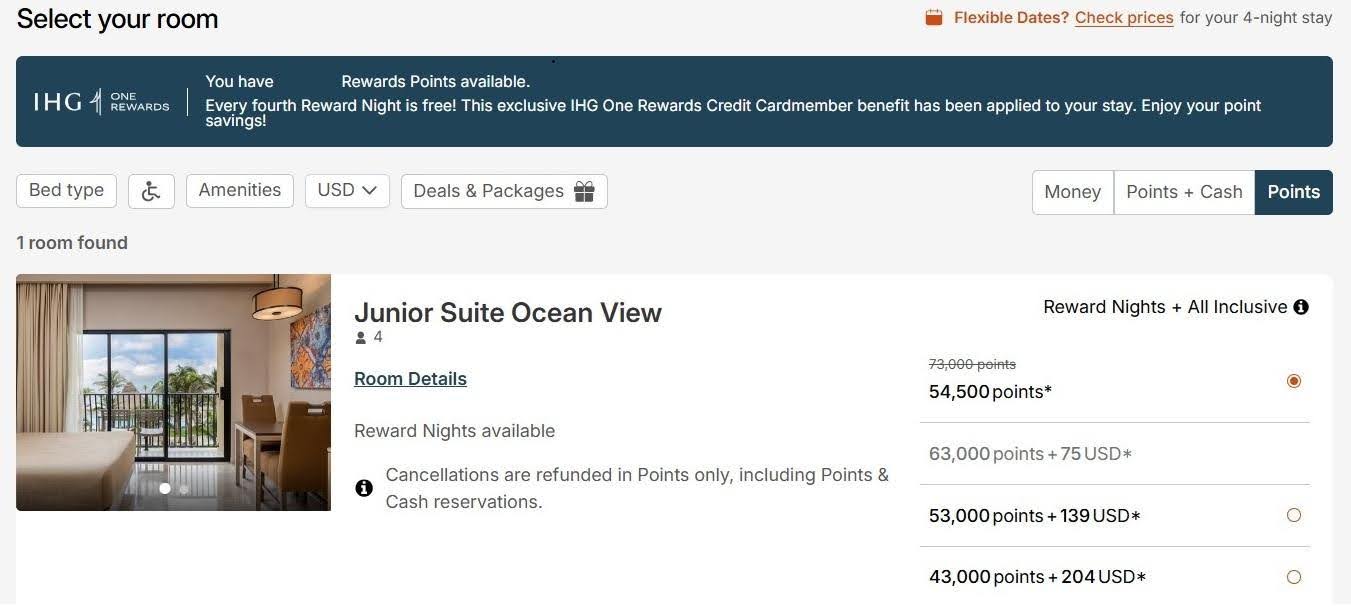
Task: Select the Points tab
Action: 1294,192
